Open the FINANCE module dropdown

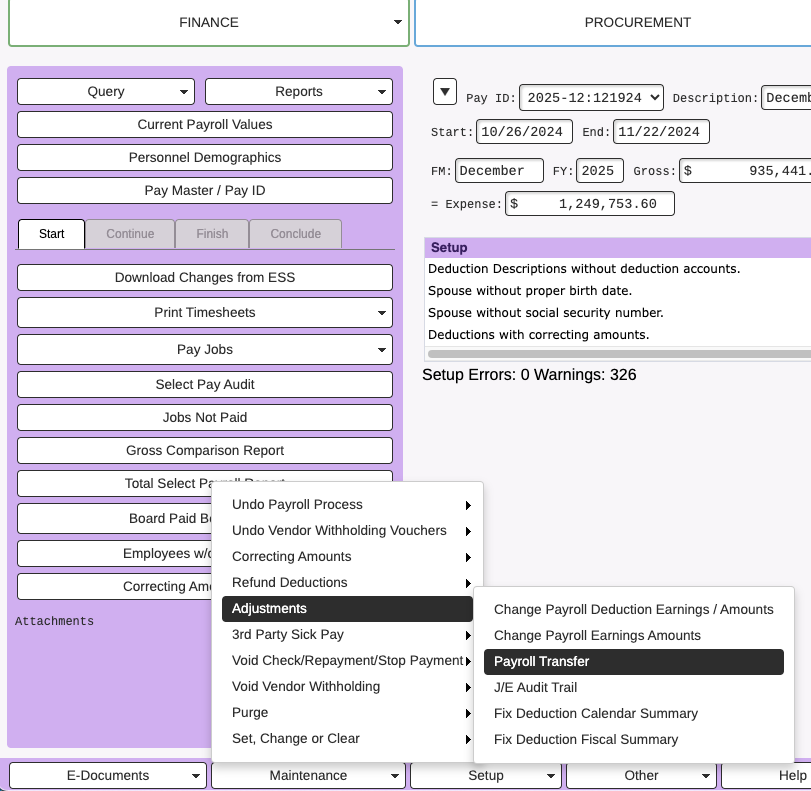click(208, 23)
